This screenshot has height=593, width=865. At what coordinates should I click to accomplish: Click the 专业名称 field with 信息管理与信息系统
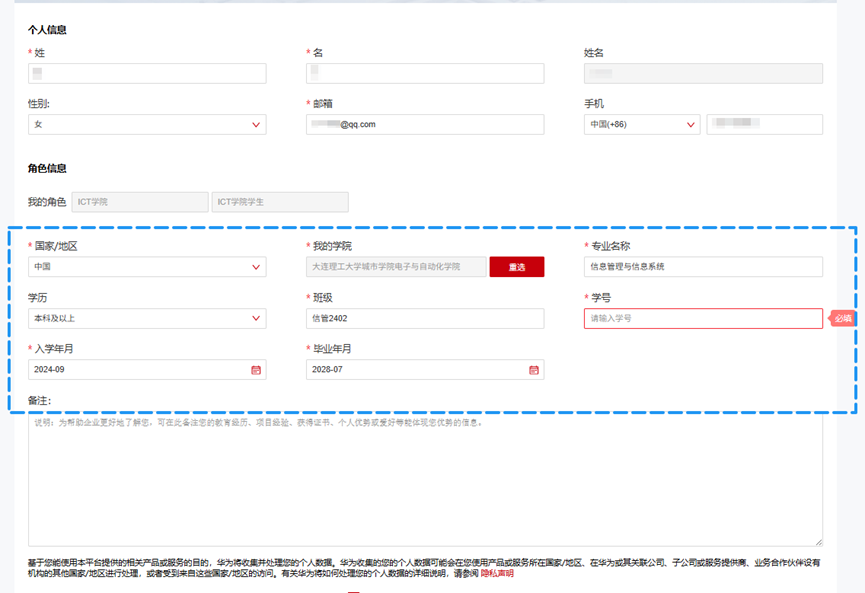[x=703, y=267]
